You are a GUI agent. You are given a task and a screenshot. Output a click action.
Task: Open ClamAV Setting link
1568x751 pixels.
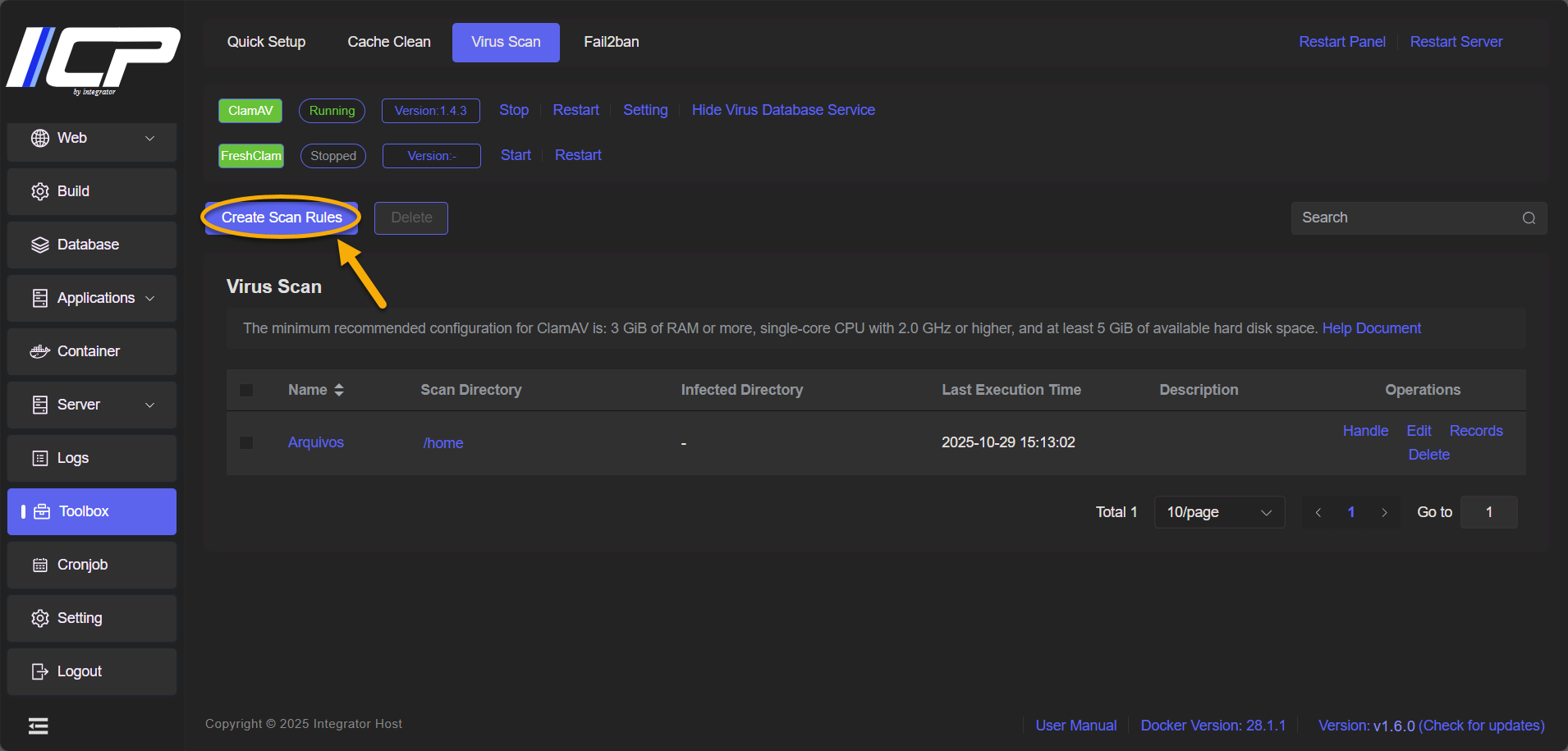(645, 110)
